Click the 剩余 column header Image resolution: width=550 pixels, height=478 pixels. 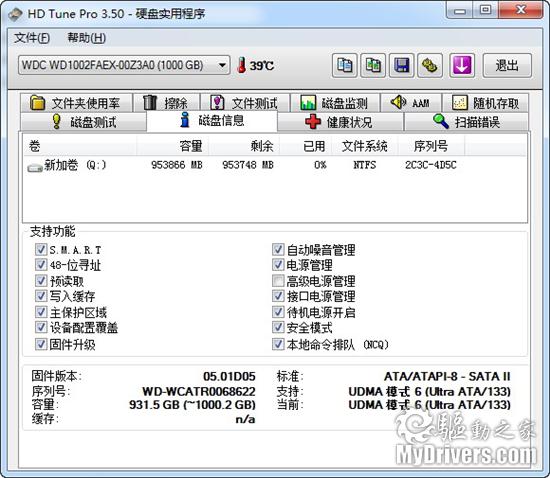[x=244, y=146]
